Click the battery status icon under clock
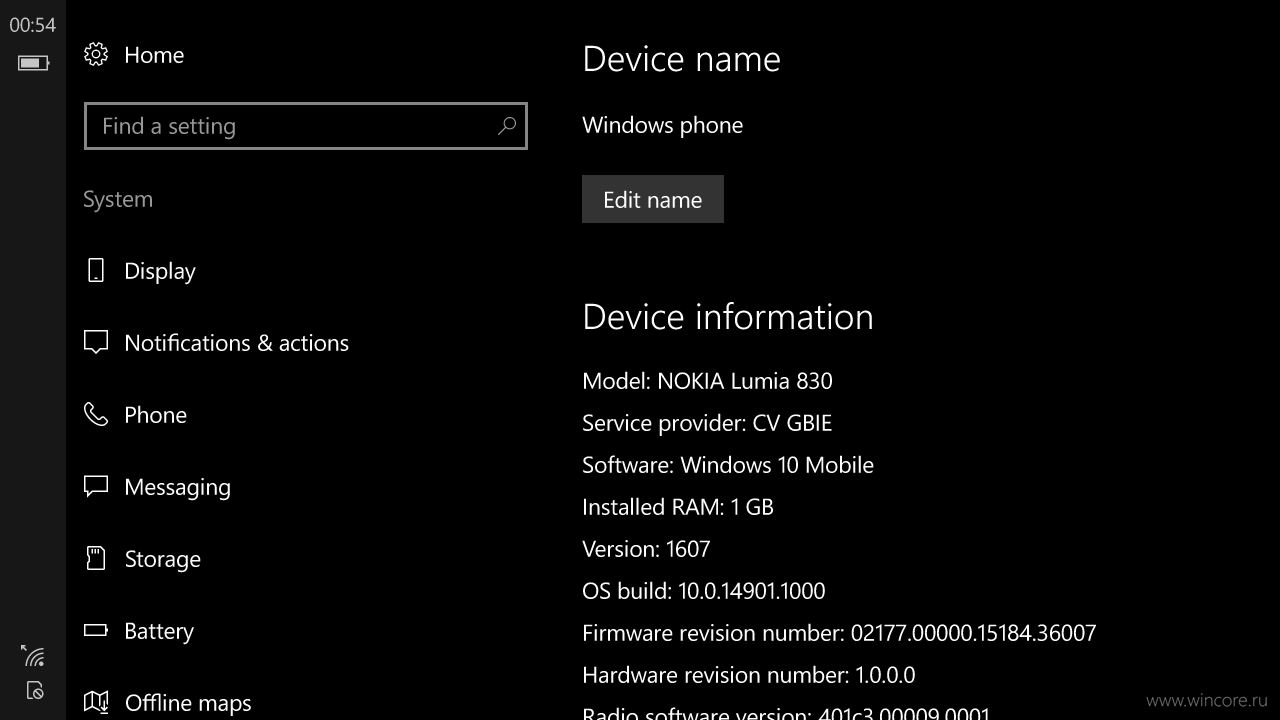The width and height of the screenshot is (1280, 720). click(x=33, y=63)
